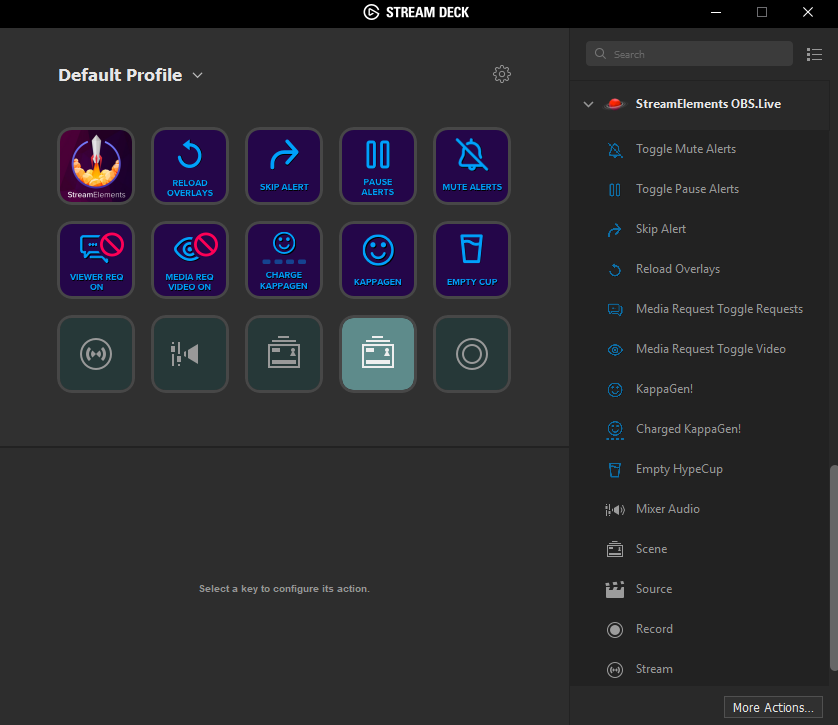Click the Scene label in the list
838x725 pixels.
[651, 549]
